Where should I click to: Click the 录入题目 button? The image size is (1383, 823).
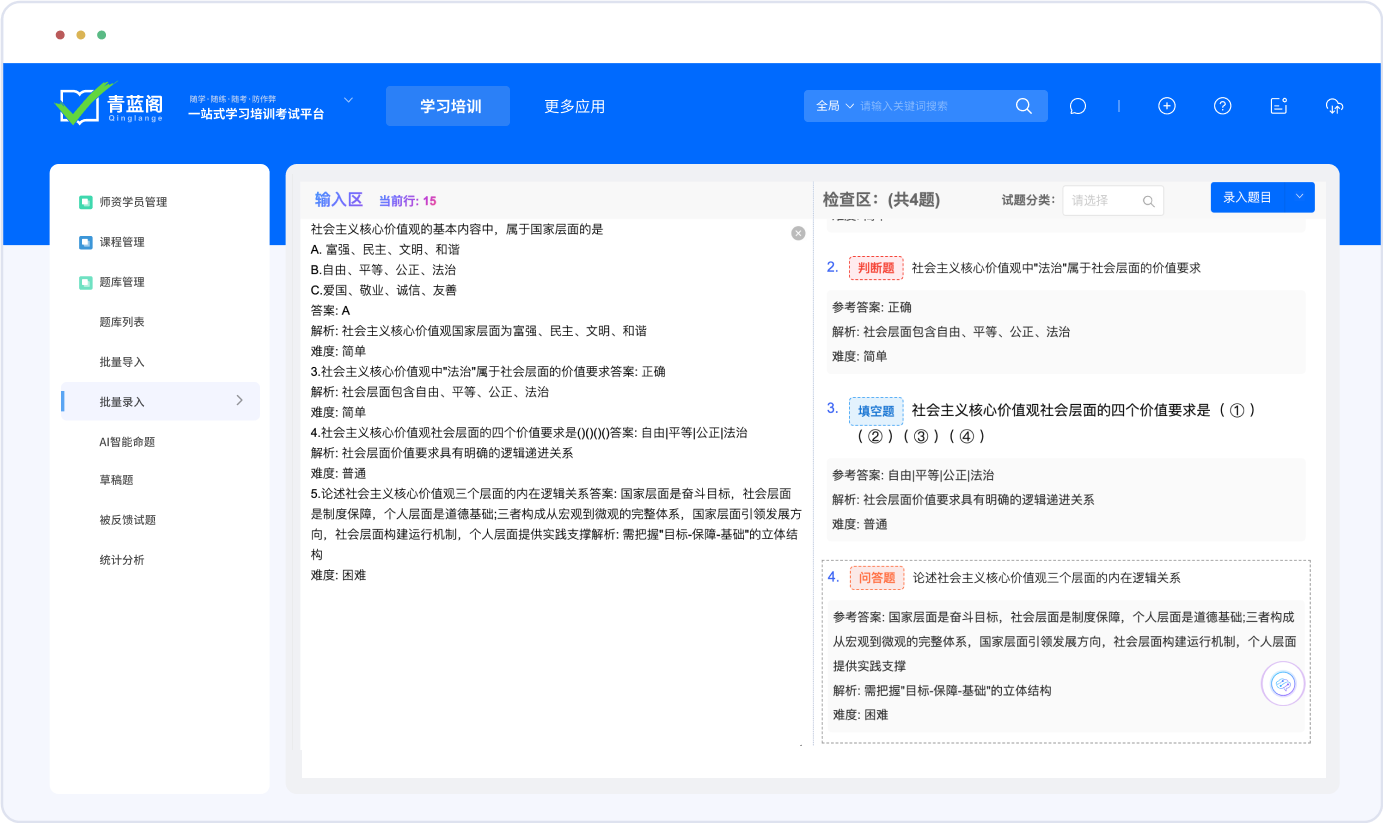pyautogui.click(x=1247, y=197)
